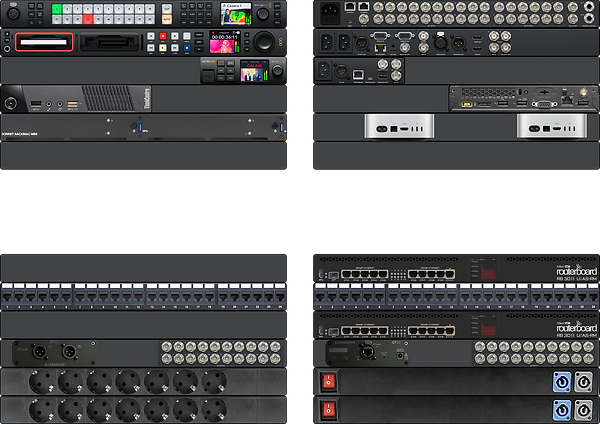Click the red traffic graph on the upper routerboard
600x424 pixels.
click(488, 272)
